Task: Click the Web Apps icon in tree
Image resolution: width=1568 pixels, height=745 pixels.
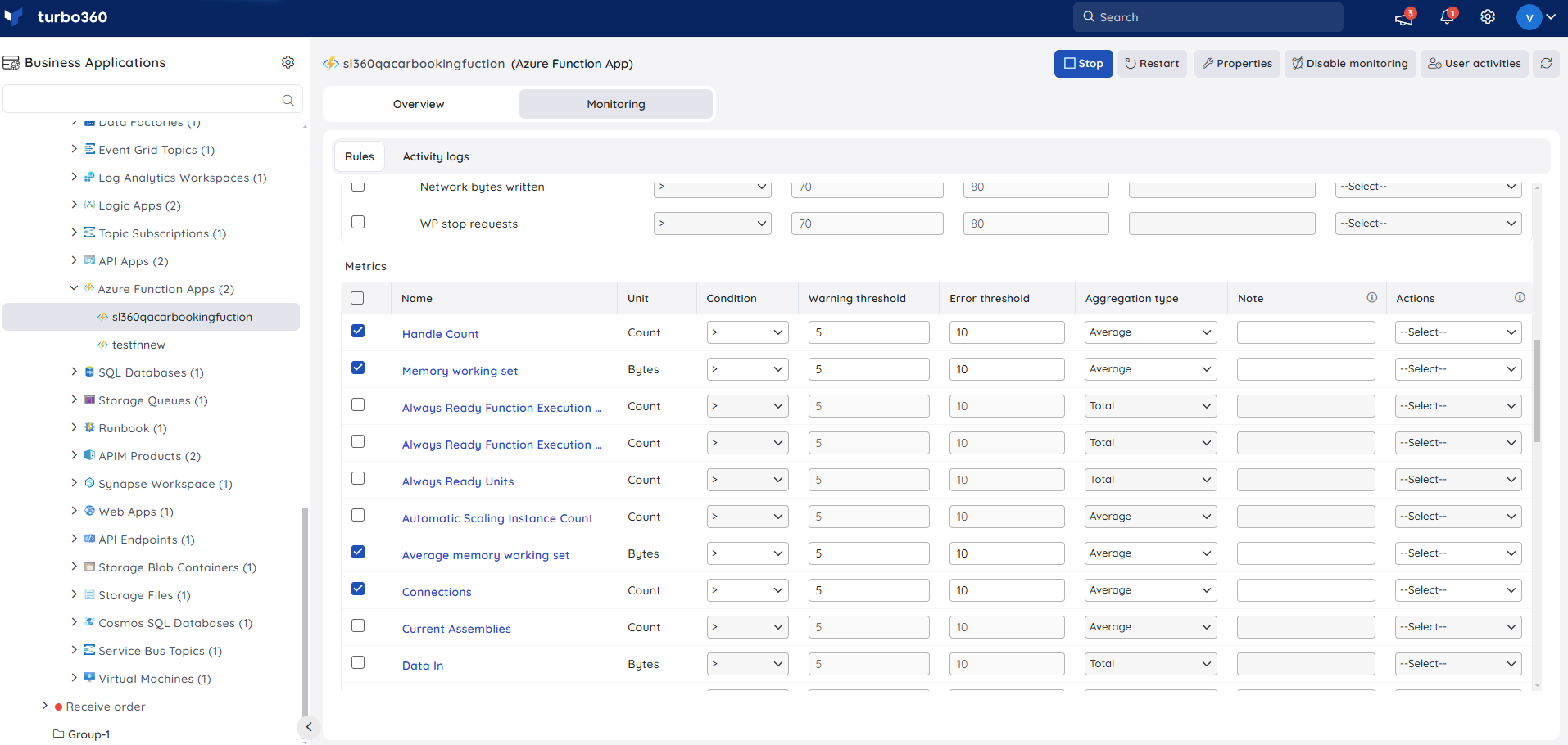Action: point(90,511)
